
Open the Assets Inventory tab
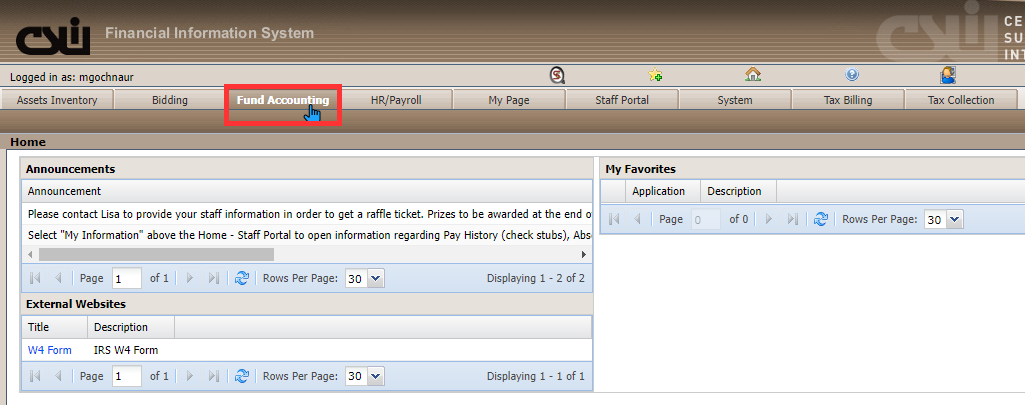(x=57, y=100)
